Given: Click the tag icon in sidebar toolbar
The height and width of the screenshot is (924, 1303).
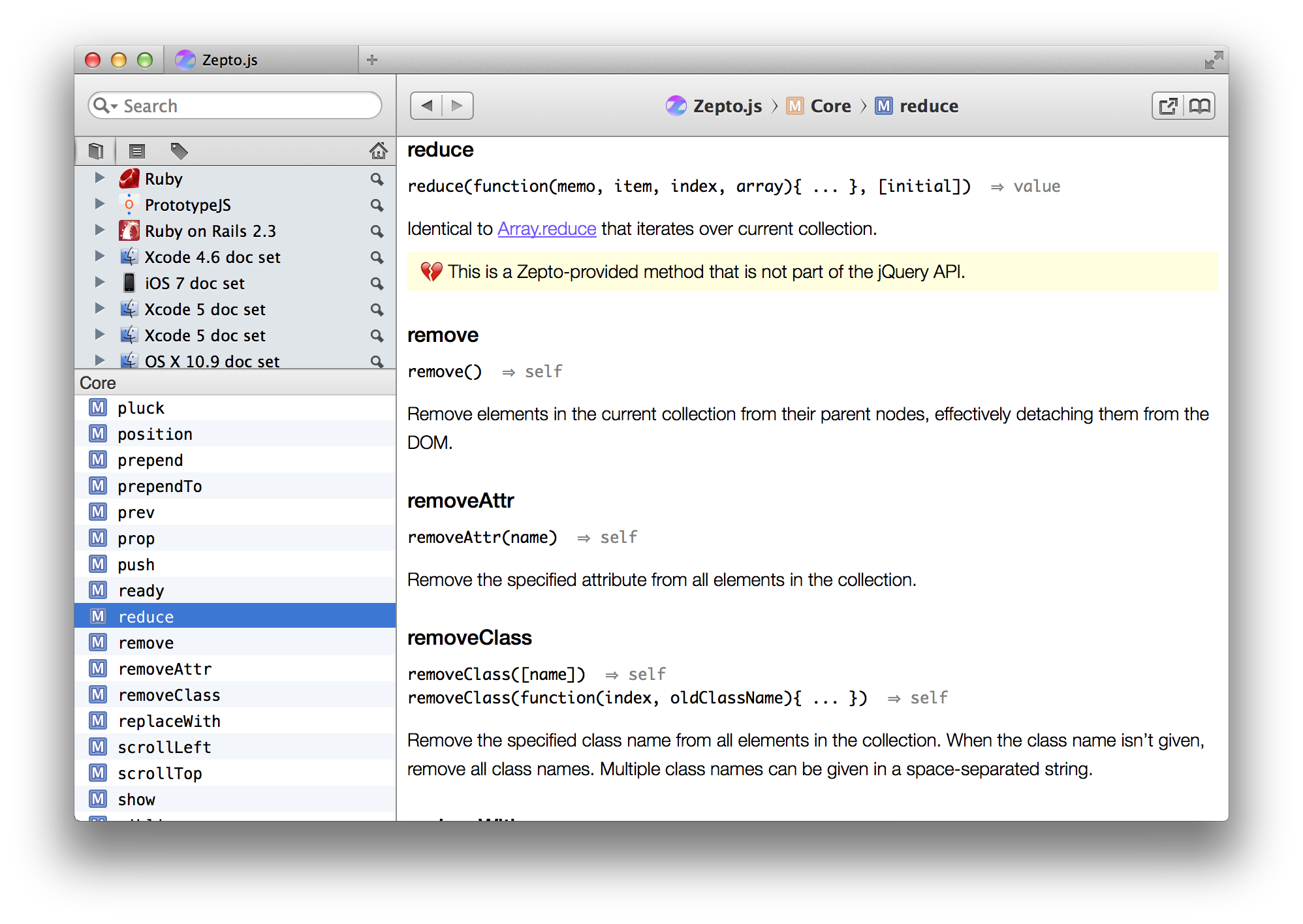Looking at the screenshot, I should (x=179, y=151).
